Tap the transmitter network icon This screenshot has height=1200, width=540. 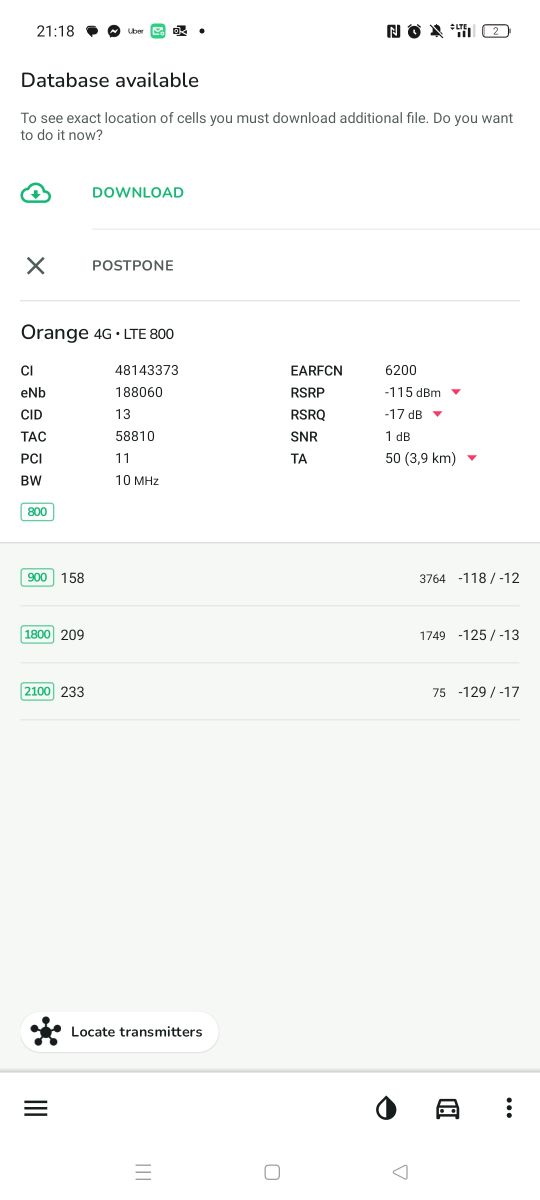point(46,1032)
